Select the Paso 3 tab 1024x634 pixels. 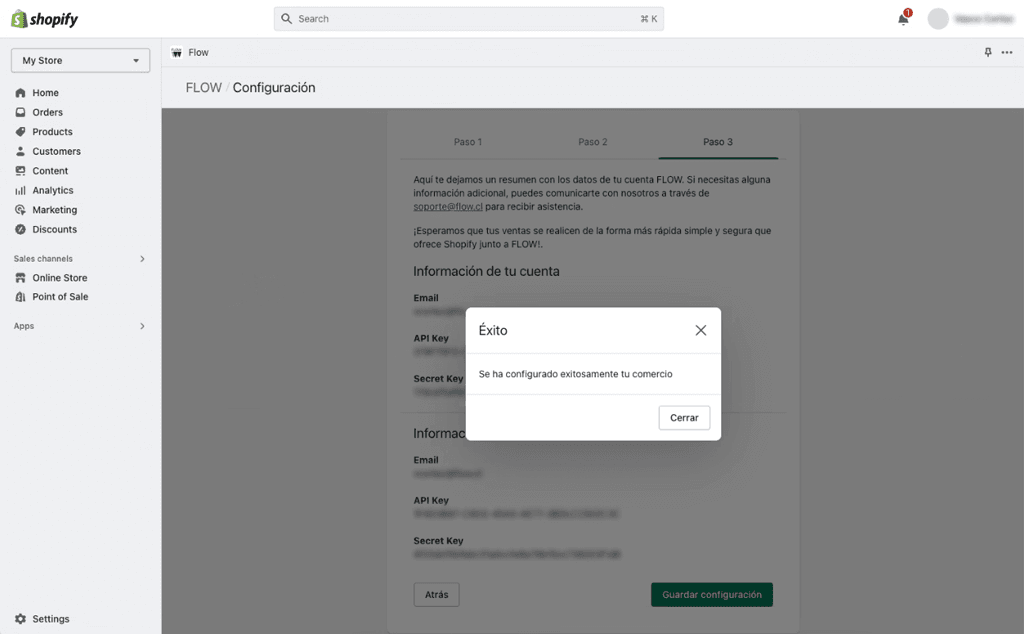tap(718, 142)
